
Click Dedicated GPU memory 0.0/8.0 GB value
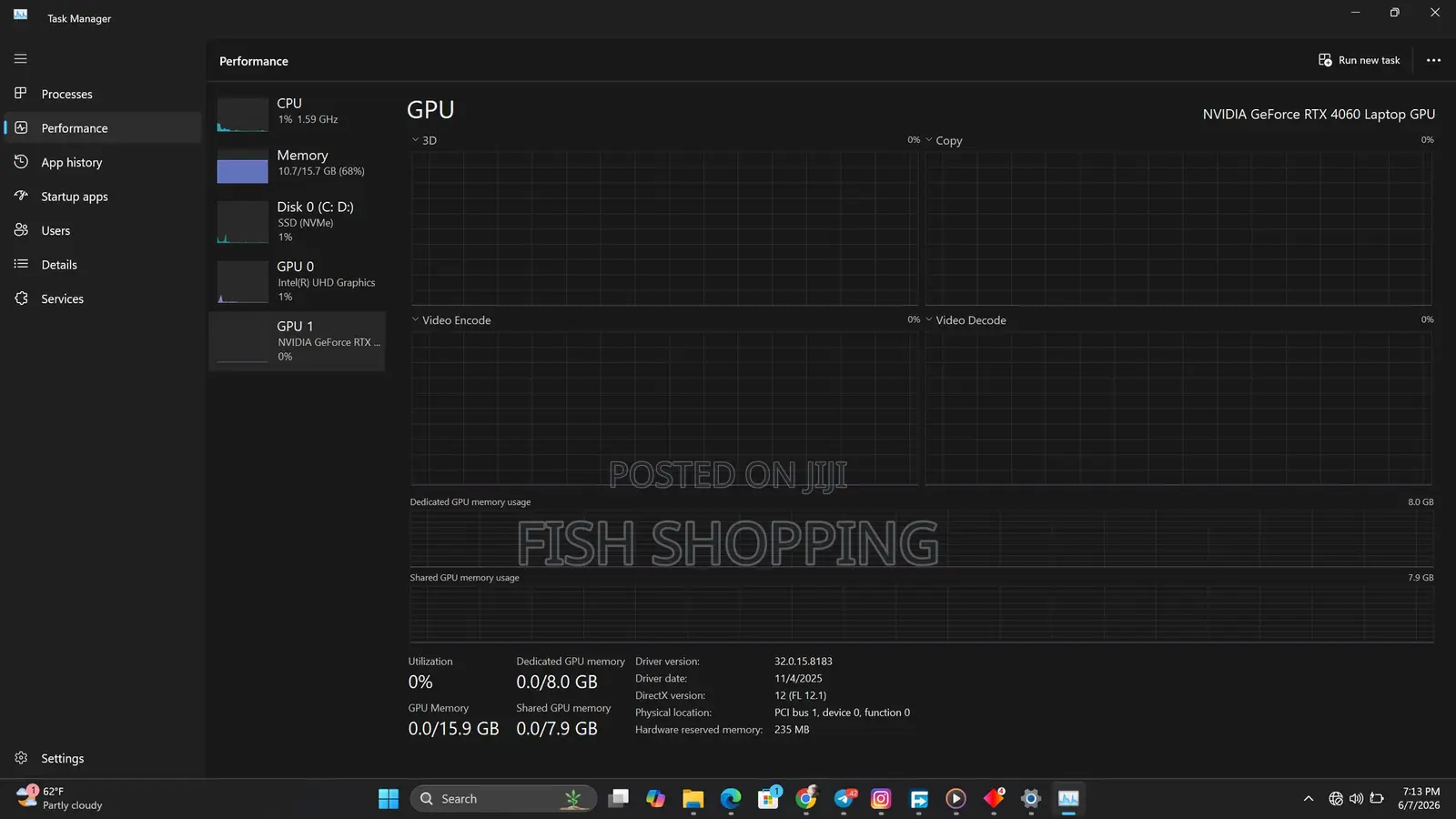point(557,682)
